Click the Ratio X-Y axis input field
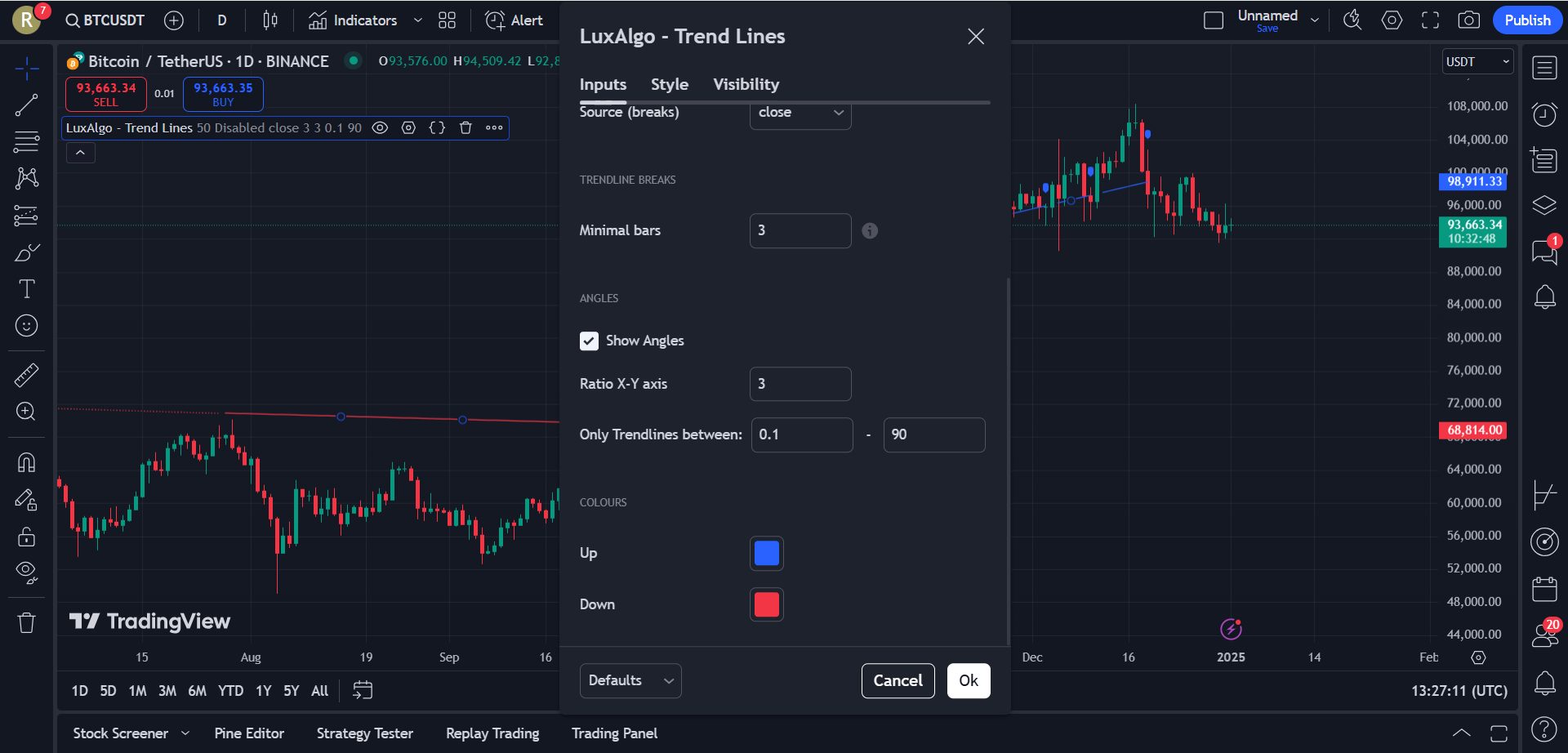The image size is (1568, 753). coord(800,384)
